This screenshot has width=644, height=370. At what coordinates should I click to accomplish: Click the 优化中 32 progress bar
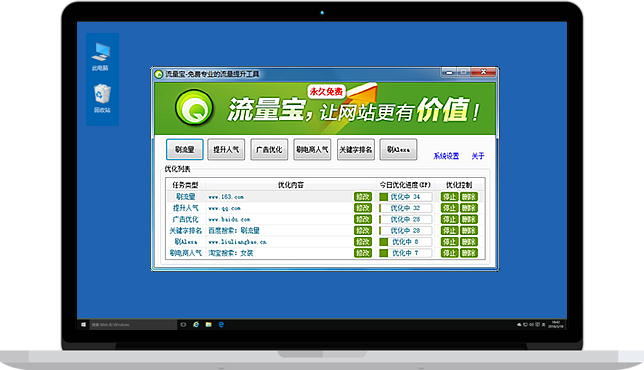coord(405,208)
